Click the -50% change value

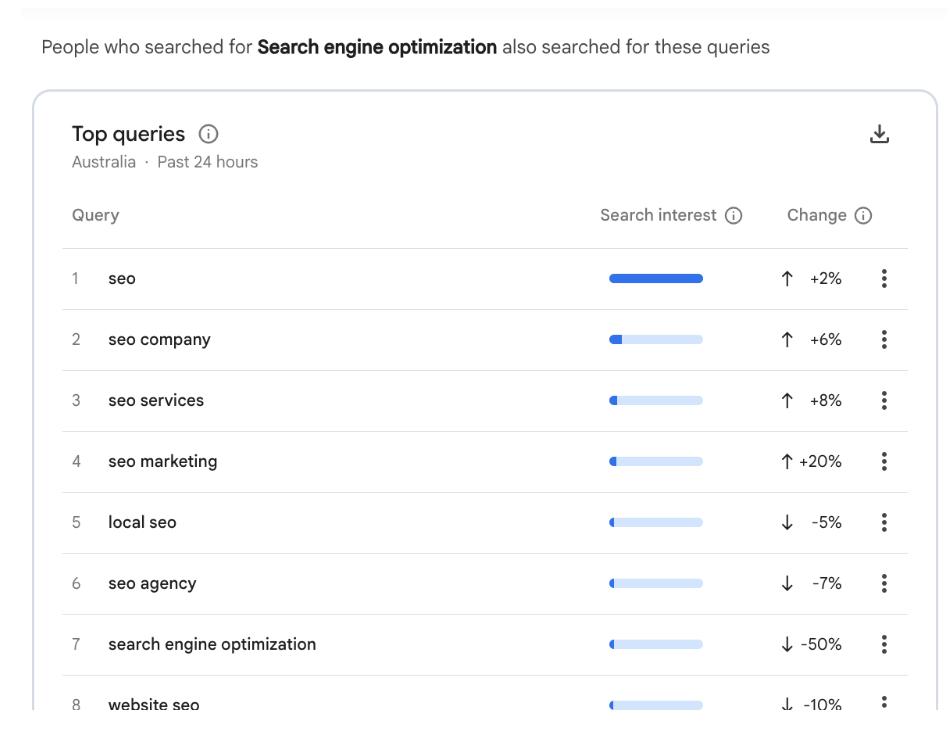pyautogui.click(x=821, y=644)
